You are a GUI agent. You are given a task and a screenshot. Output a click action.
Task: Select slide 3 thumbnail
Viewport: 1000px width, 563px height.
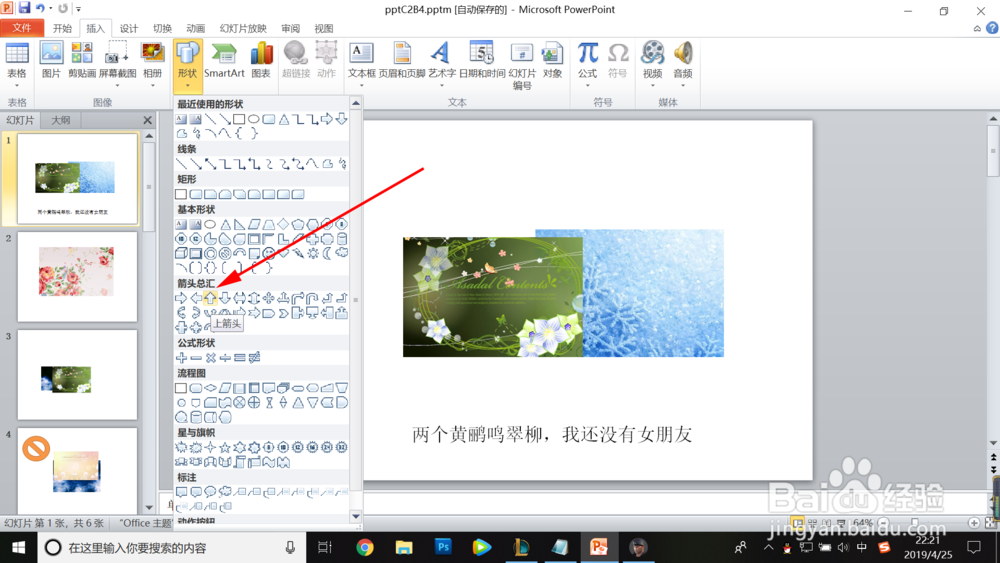[x=77, y=374]
